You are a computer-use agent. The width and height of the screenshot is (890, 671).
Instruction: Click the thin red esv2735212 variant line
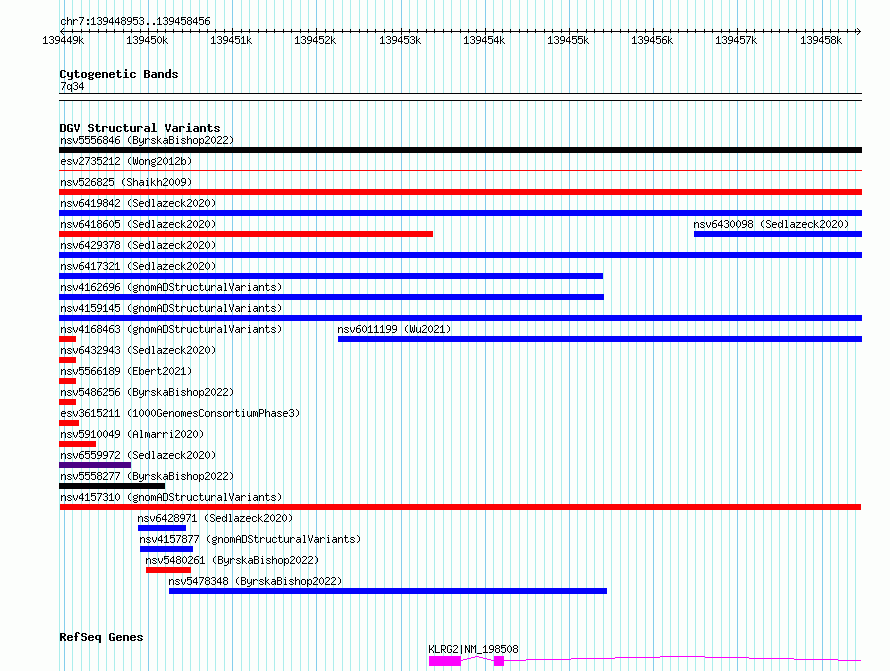pos(460,170)
